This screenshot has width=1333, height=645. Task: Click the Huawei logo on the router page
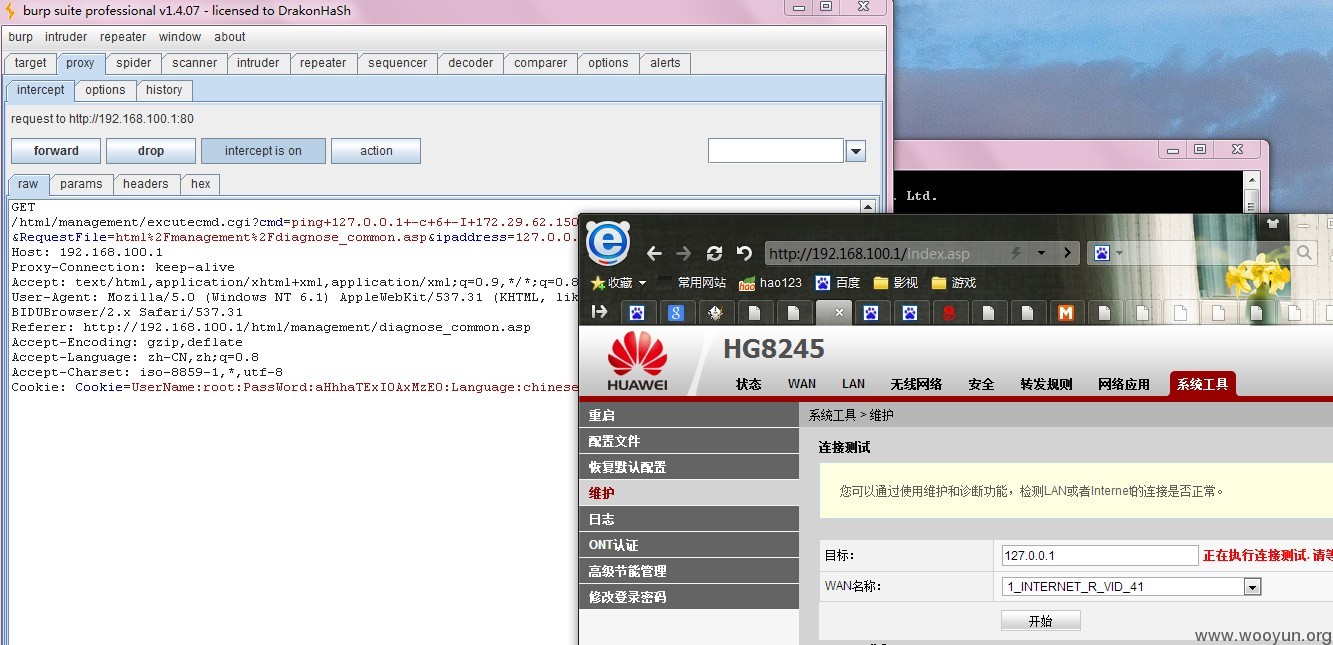(x=637, y=361)
